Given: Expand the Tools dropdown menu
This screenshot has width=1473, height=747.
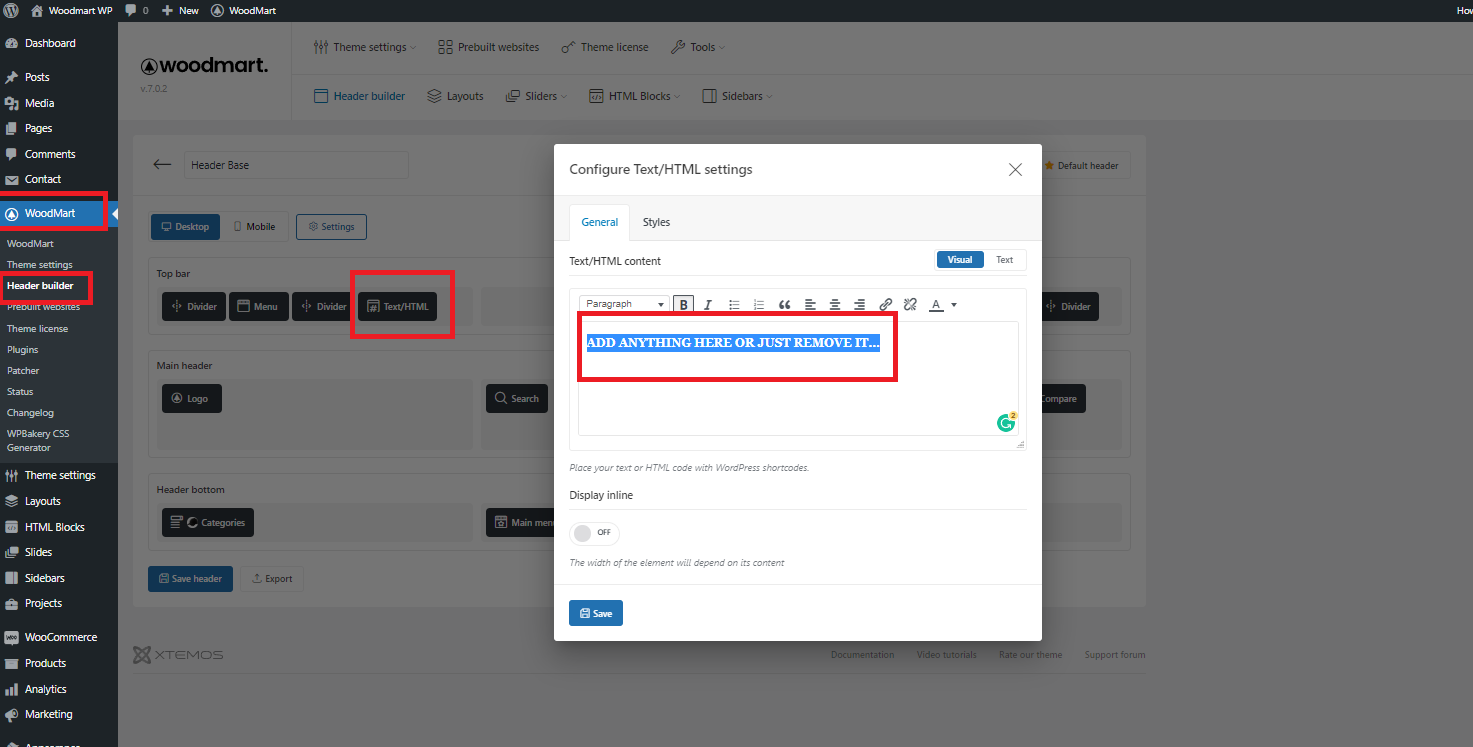Looking at the screenshot, I should [x=697, y=47].
